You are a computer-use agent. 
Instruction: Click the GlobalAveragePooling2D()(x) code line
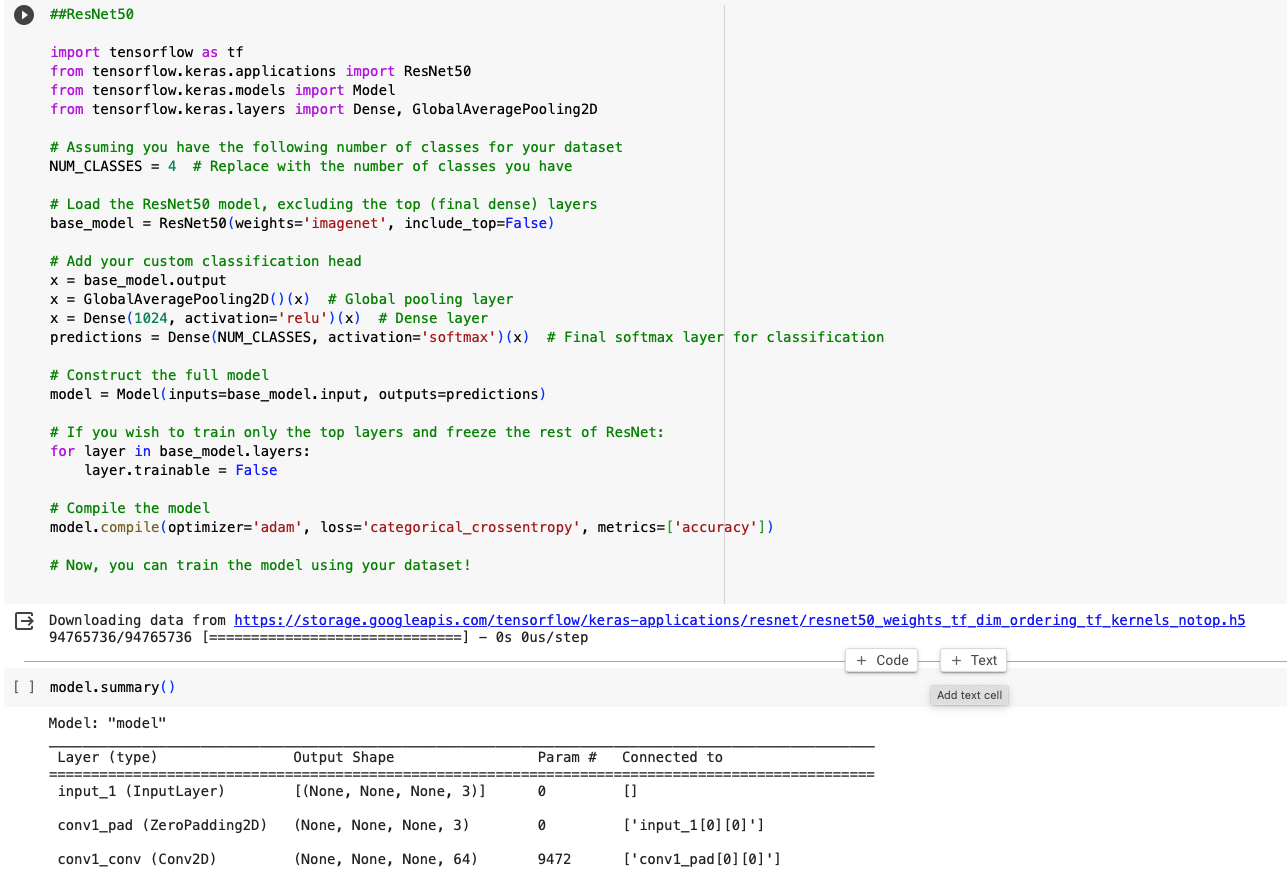coord(281,299)
